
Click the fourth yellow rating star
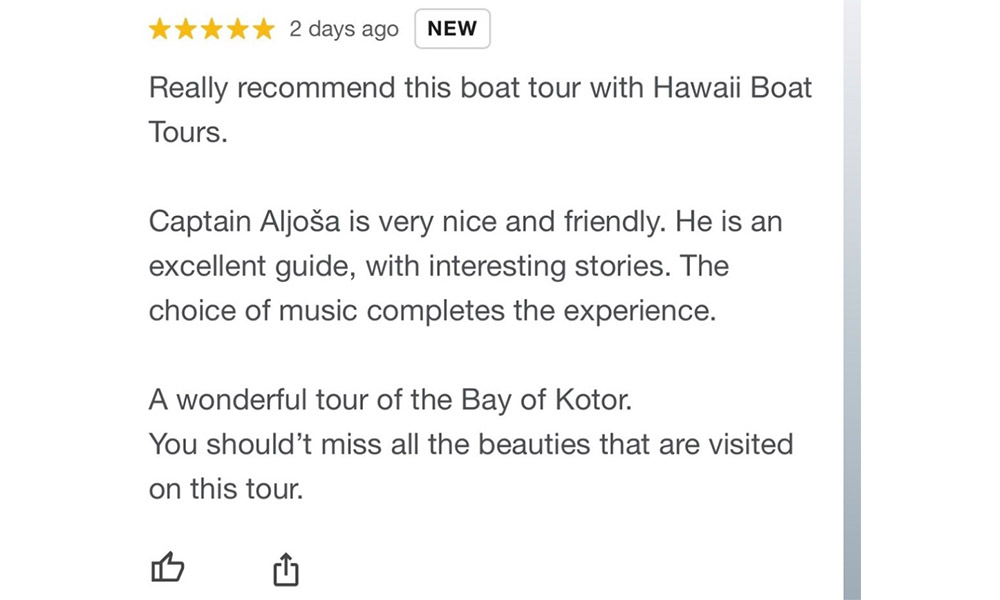pyautogui.click(x=238, y=29)
